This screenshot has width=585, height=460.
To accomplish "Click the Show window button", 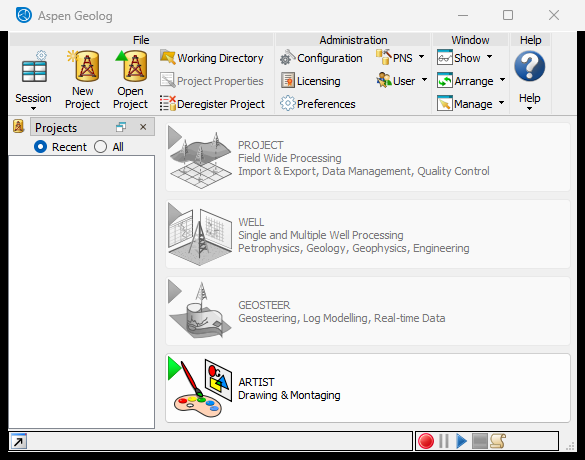I will click(459, 58).
